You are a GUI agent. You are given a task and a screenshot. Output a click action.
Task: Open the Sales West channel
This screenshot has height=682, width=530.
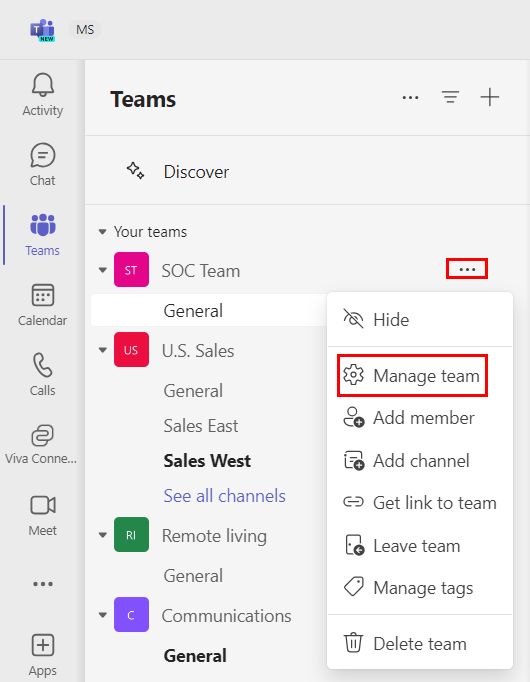pos(207,461)
